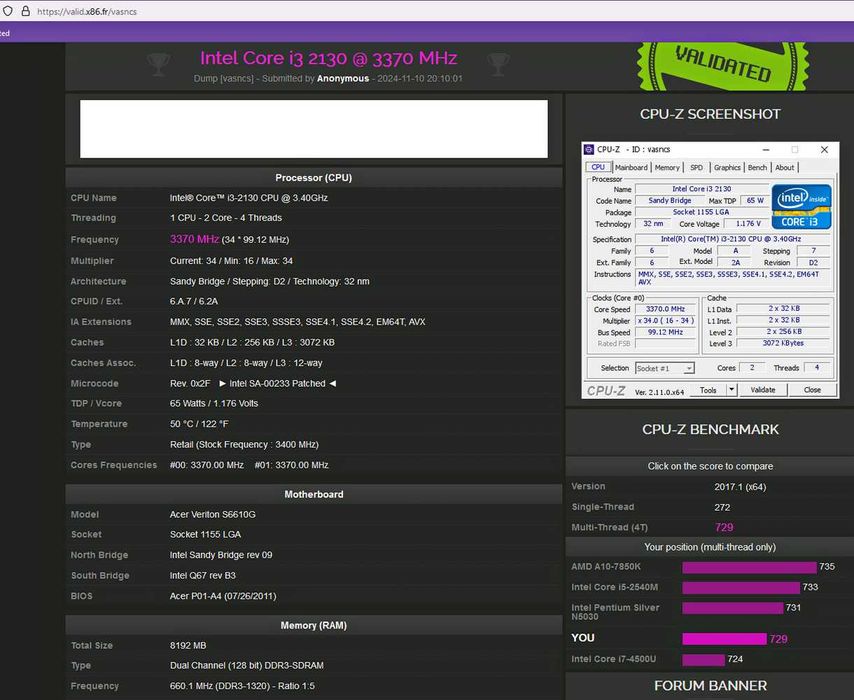Screen dimensions: 854x700
Task: Select the Mainboard tab in CPU-Z
Action: (631, 167)
